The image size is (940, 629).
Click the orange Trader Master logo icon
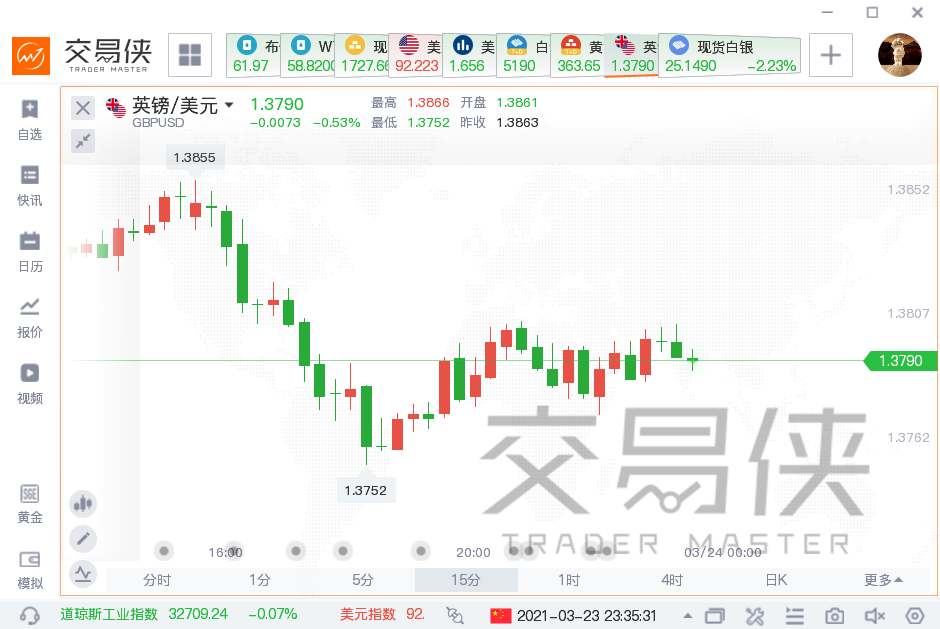click(x=31, y=56)
